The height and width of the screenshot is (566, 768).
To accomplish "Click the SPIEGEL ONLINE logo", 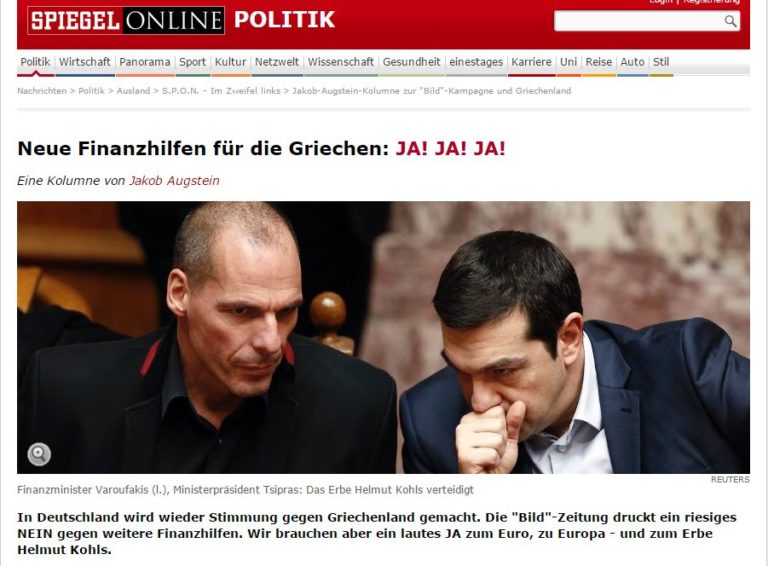I will pos(126,21).
